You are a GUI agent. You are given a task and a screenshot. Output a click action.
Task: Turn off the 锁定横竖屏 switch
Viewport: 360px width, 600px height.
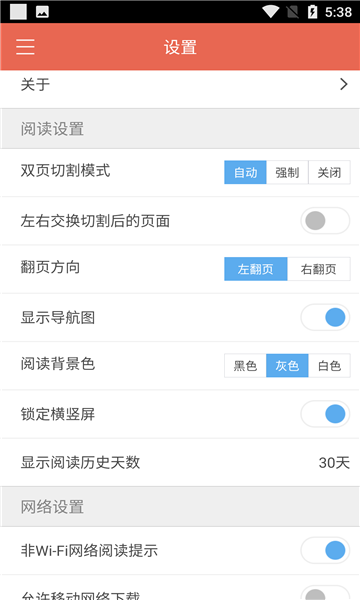(325, 414)
